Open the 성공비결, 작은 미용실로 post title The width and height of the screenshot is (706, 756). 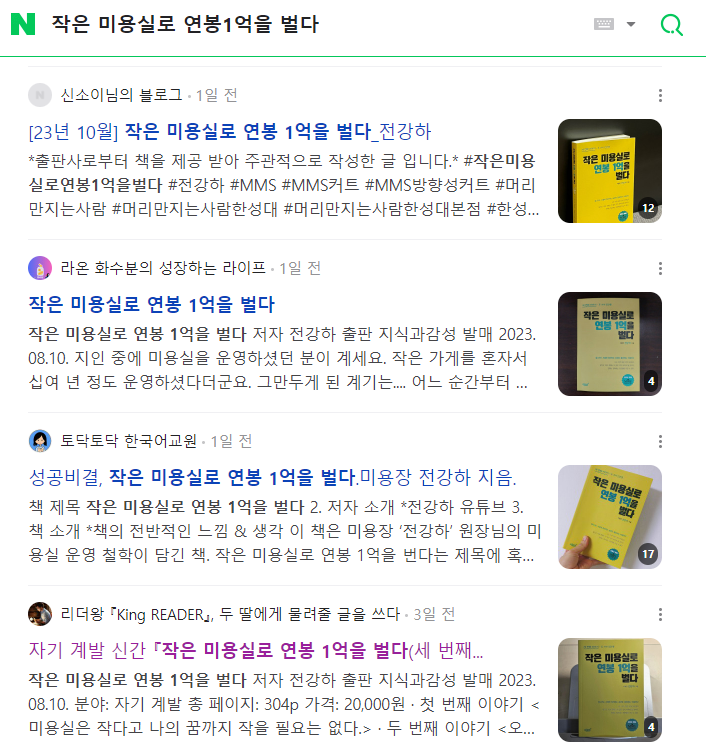[272, 478]
